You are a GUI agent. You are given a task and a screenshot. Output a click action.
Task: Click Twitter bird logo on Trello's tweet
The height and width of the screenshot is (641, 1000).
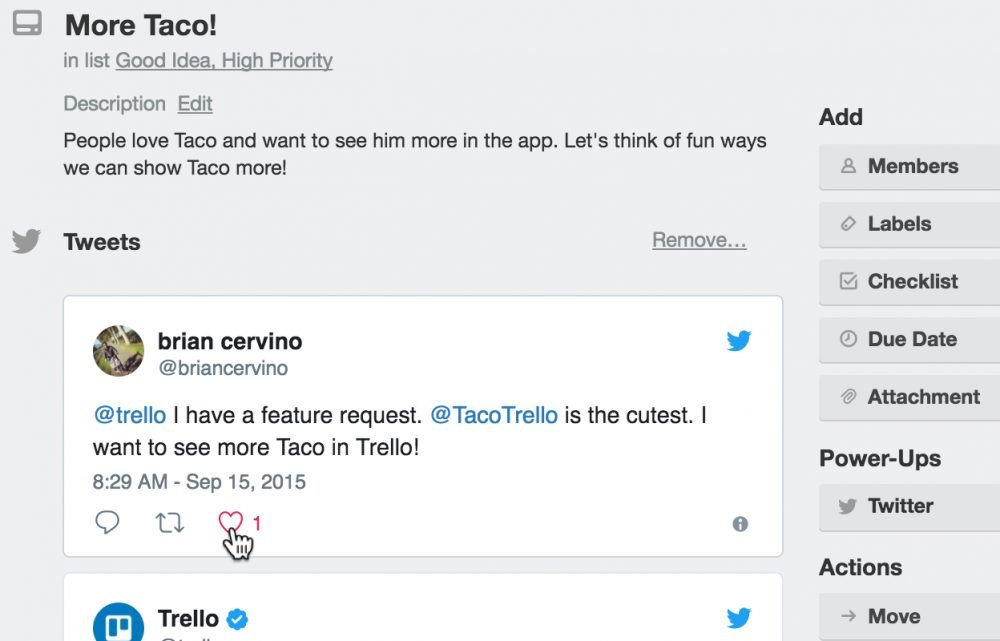click(739, 619)
